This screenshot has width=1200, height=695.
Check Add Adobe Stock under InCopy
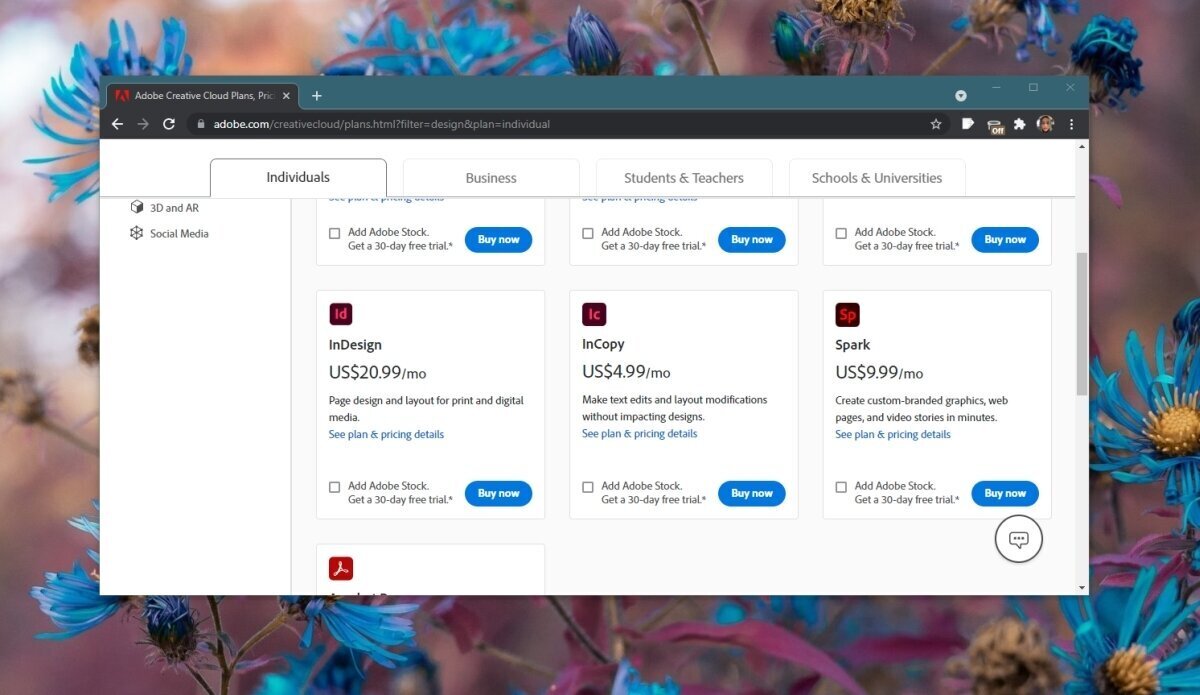[587, 486]
